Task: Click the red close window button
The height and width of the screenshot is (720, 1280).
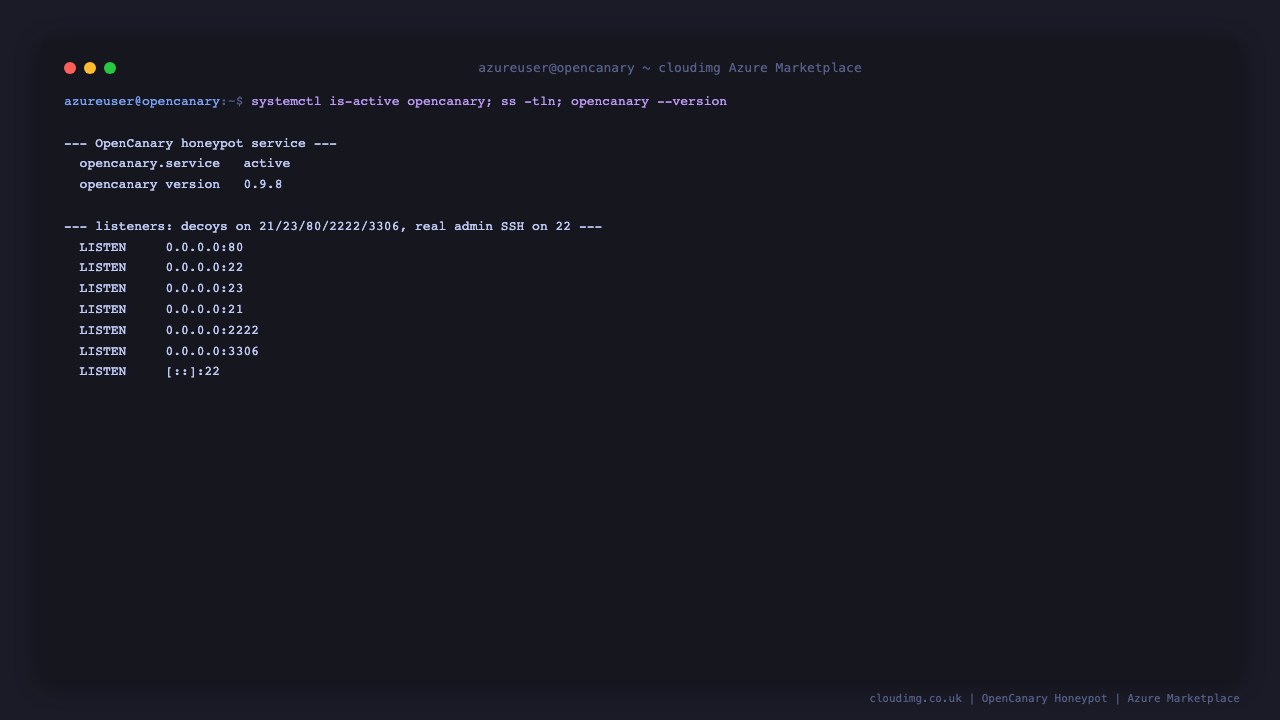Action: coord(70,68)
